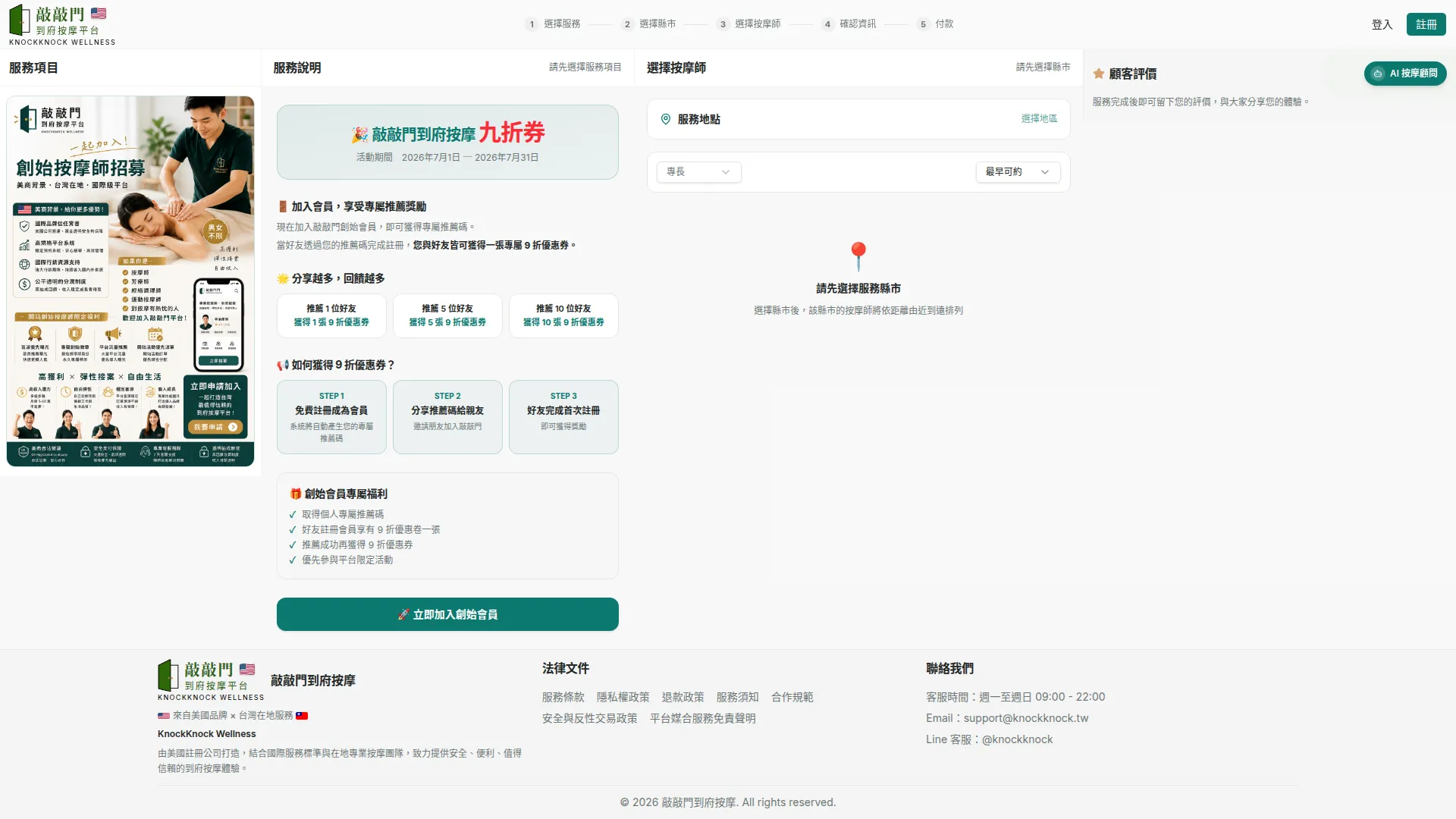The width and height of the screenshot is (1456, 819).
Task: Click the door icon beside 加入會員
Action: (x=283, y=207)
